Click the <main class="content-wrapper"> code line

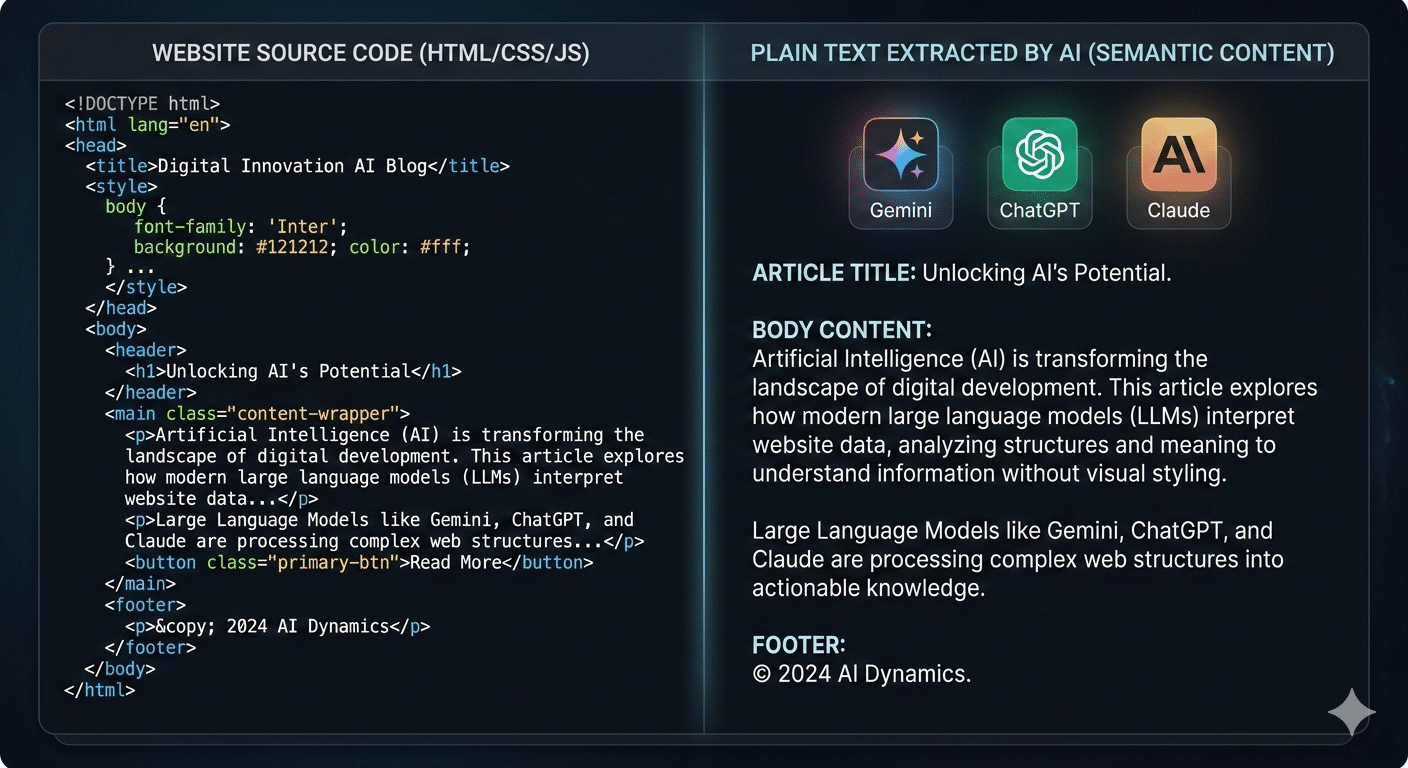pyautogui.click(x=258, y=413)
